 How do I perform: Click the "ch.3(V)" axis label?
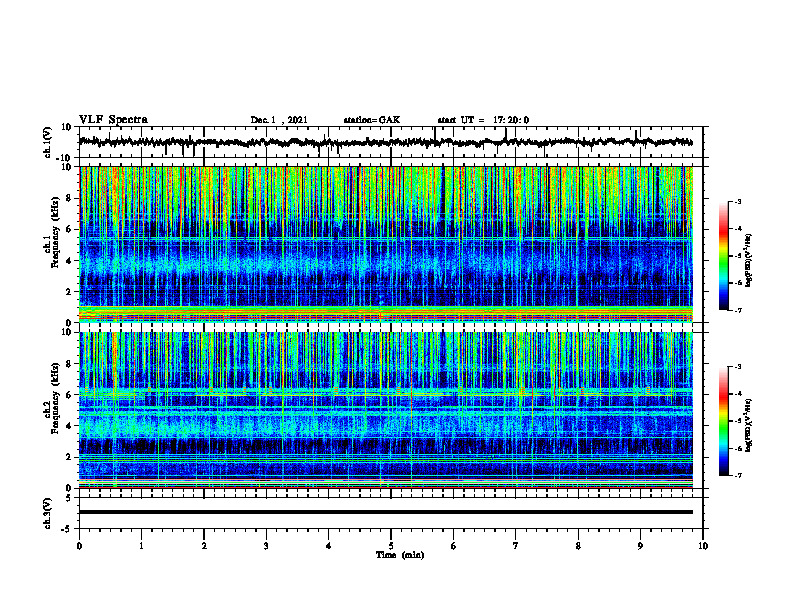pos(48,514)
